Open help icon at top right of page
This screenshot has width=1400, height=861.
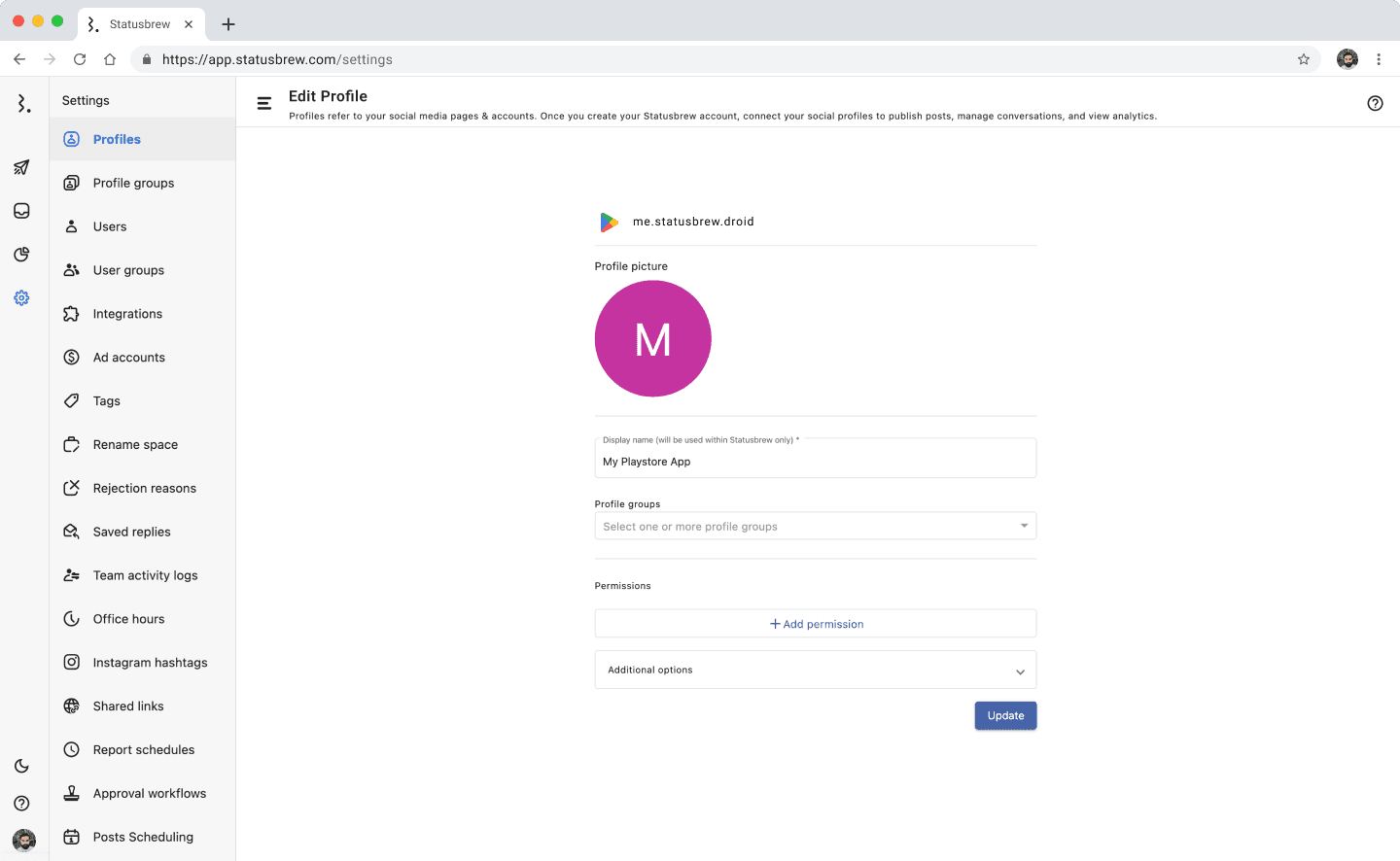1375,103
